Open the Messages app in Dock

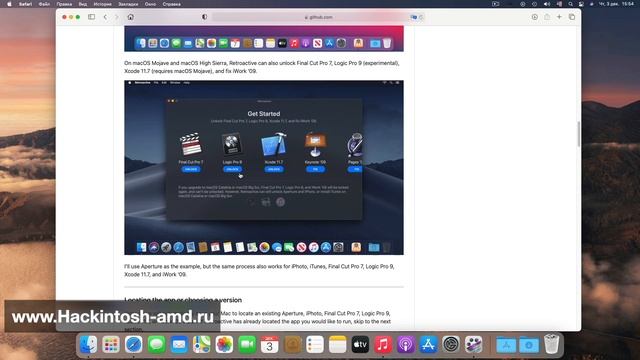click(x=156, y=344)
